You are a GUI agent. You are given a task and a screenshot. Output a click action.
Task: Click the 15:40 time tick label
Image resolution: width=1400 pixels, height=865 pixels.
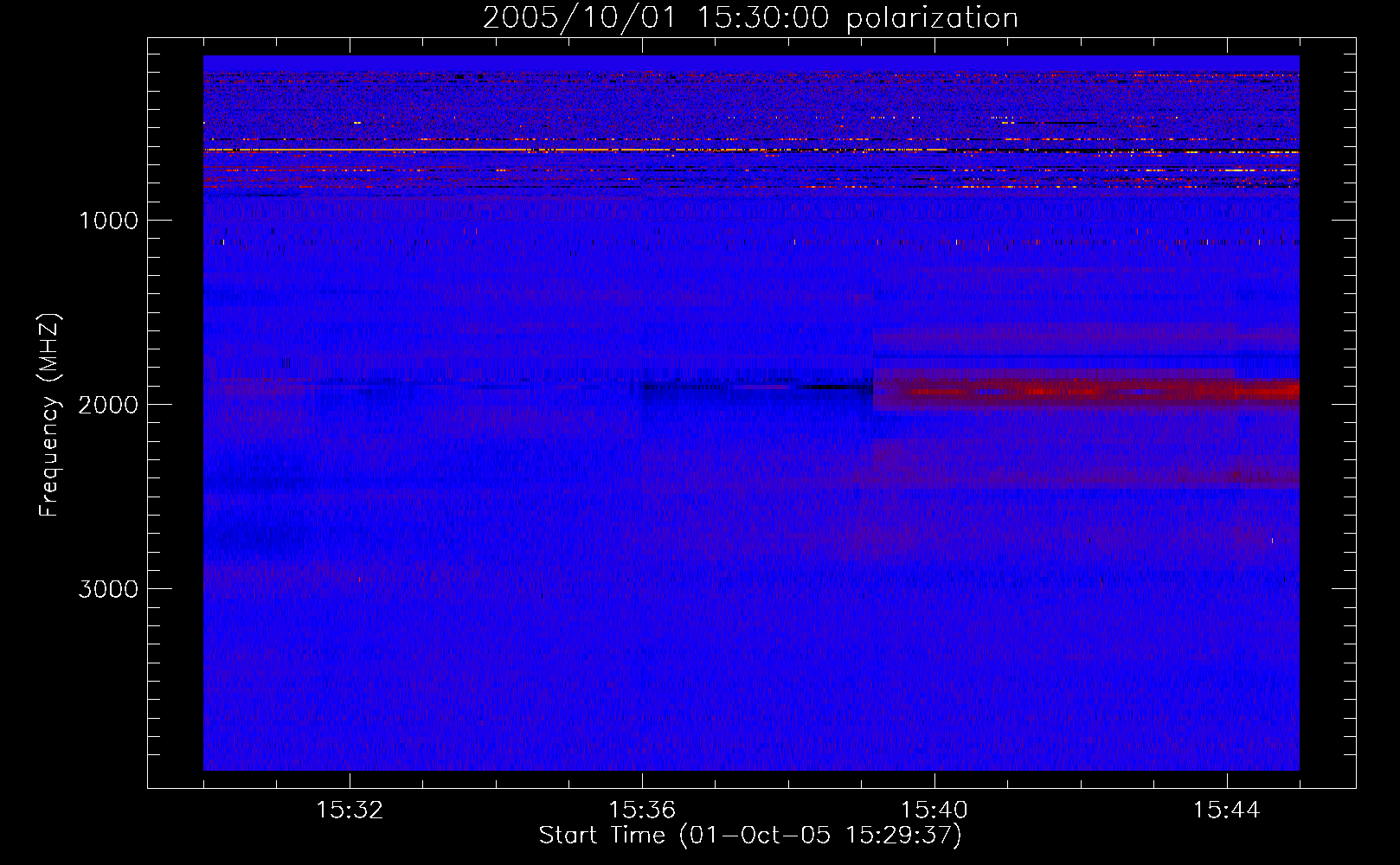point(934,811)
